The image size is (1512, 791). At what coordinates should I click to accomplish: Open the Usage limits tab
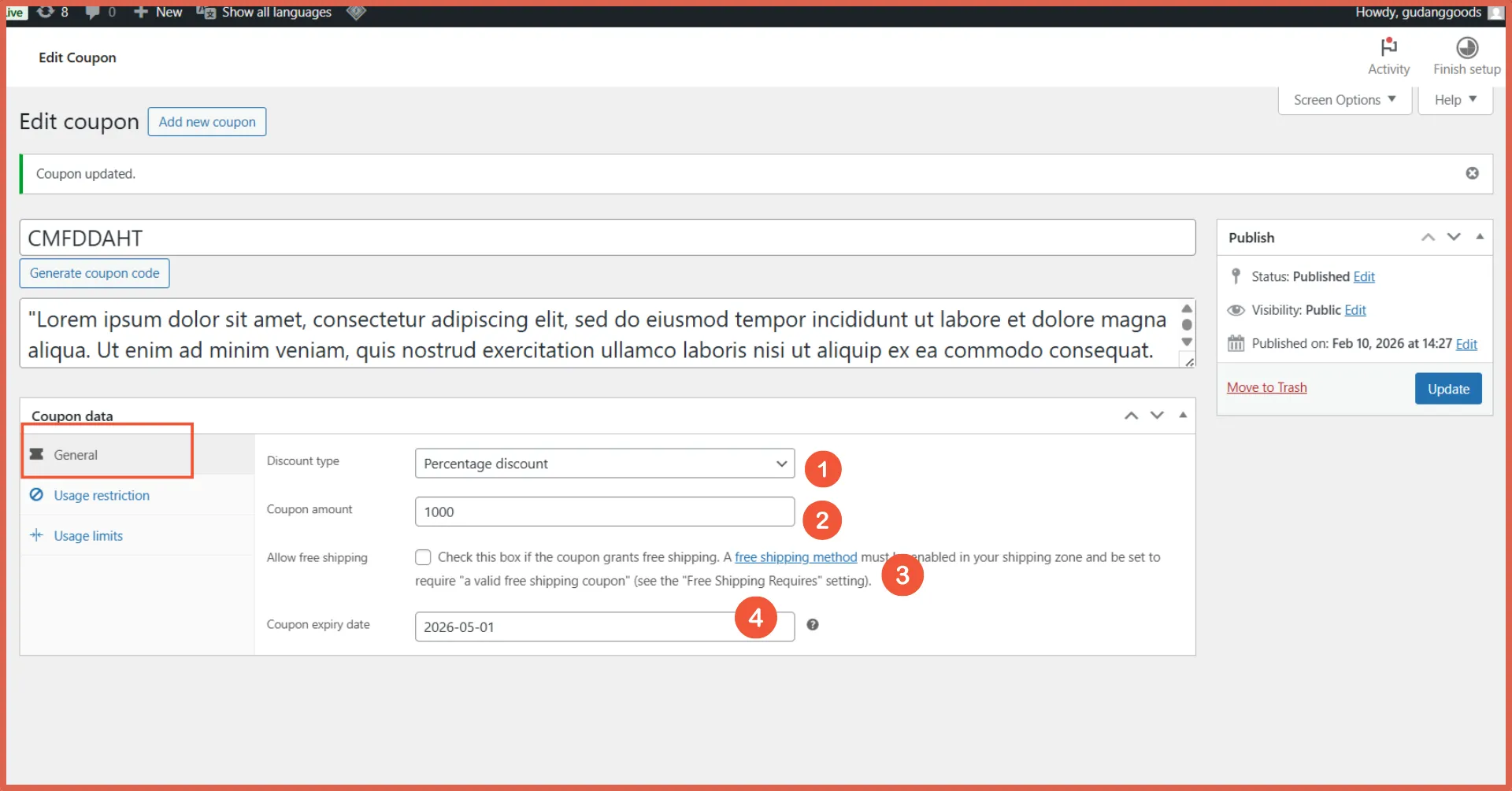[x=88, y=536]
